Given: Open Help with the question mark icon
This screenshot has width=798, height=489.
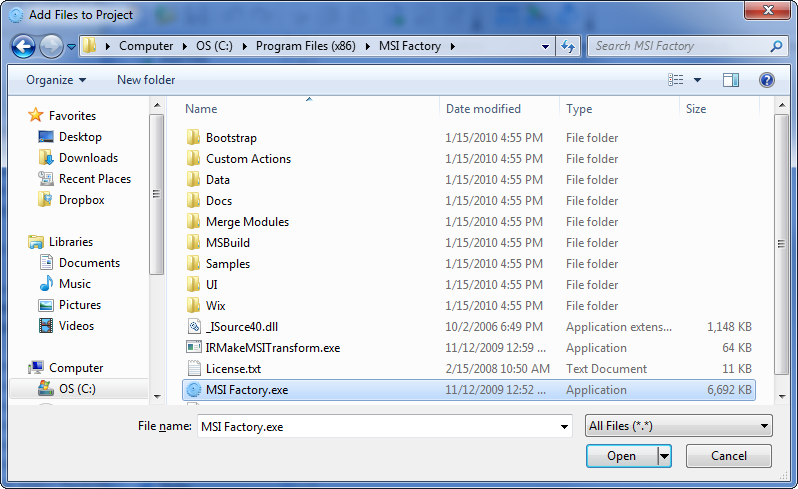Looking at the screenshot, I should pyautogui.click(x=766, y=80).
